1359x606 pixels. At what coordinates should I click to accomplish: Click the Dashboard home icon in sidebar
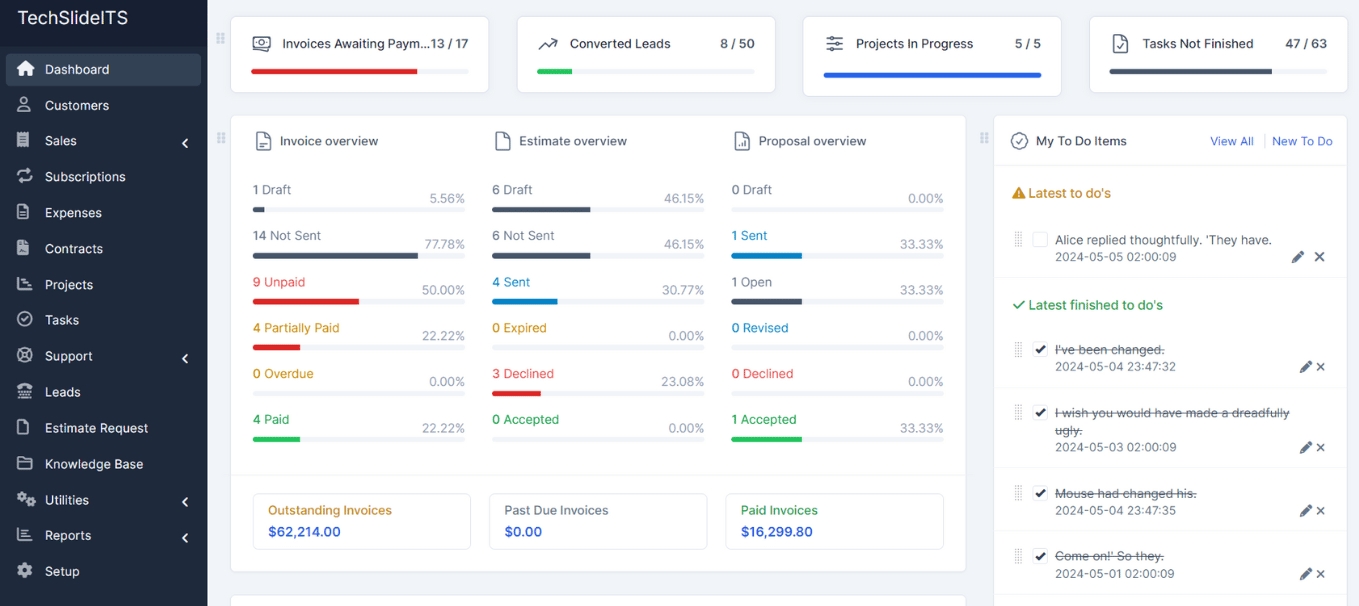click(x=25, y=69)
